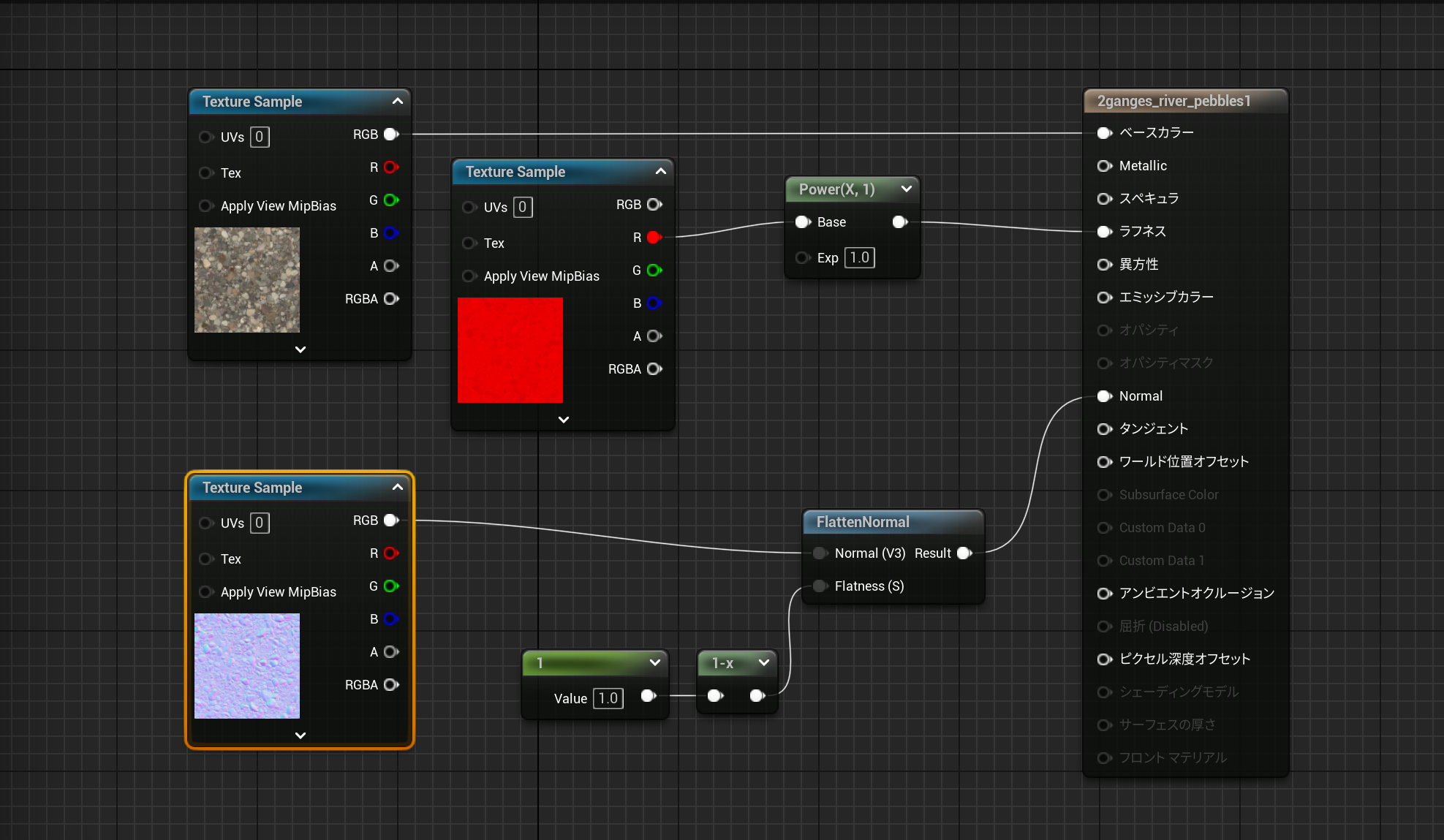Select the 2ganges_river_pebbles1 material node title
Viewport: 1444px width, 840px height.
point(1173,101)
